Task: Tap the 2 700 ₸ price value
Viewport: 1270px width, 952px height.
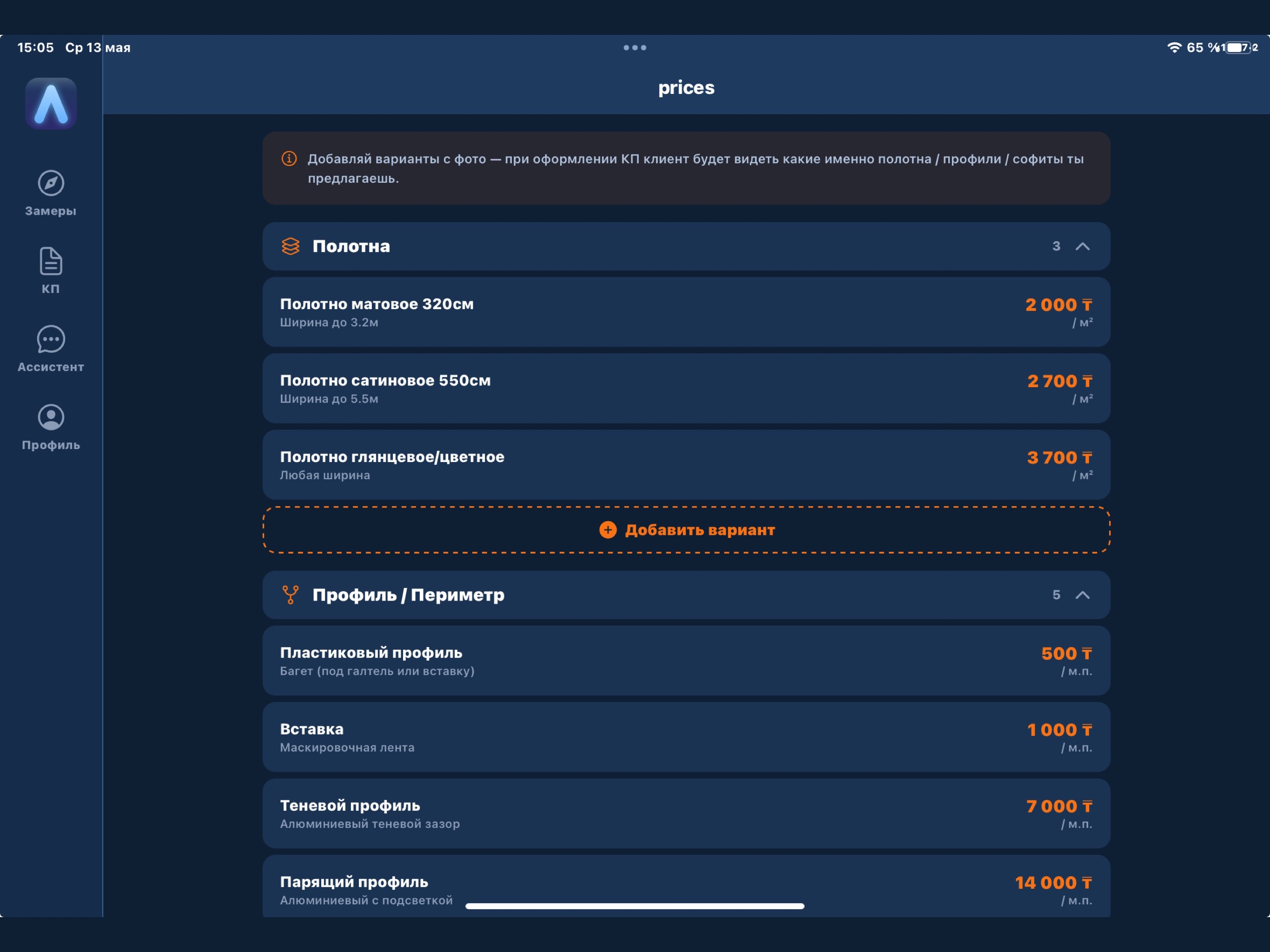Action: [1060, 381]
